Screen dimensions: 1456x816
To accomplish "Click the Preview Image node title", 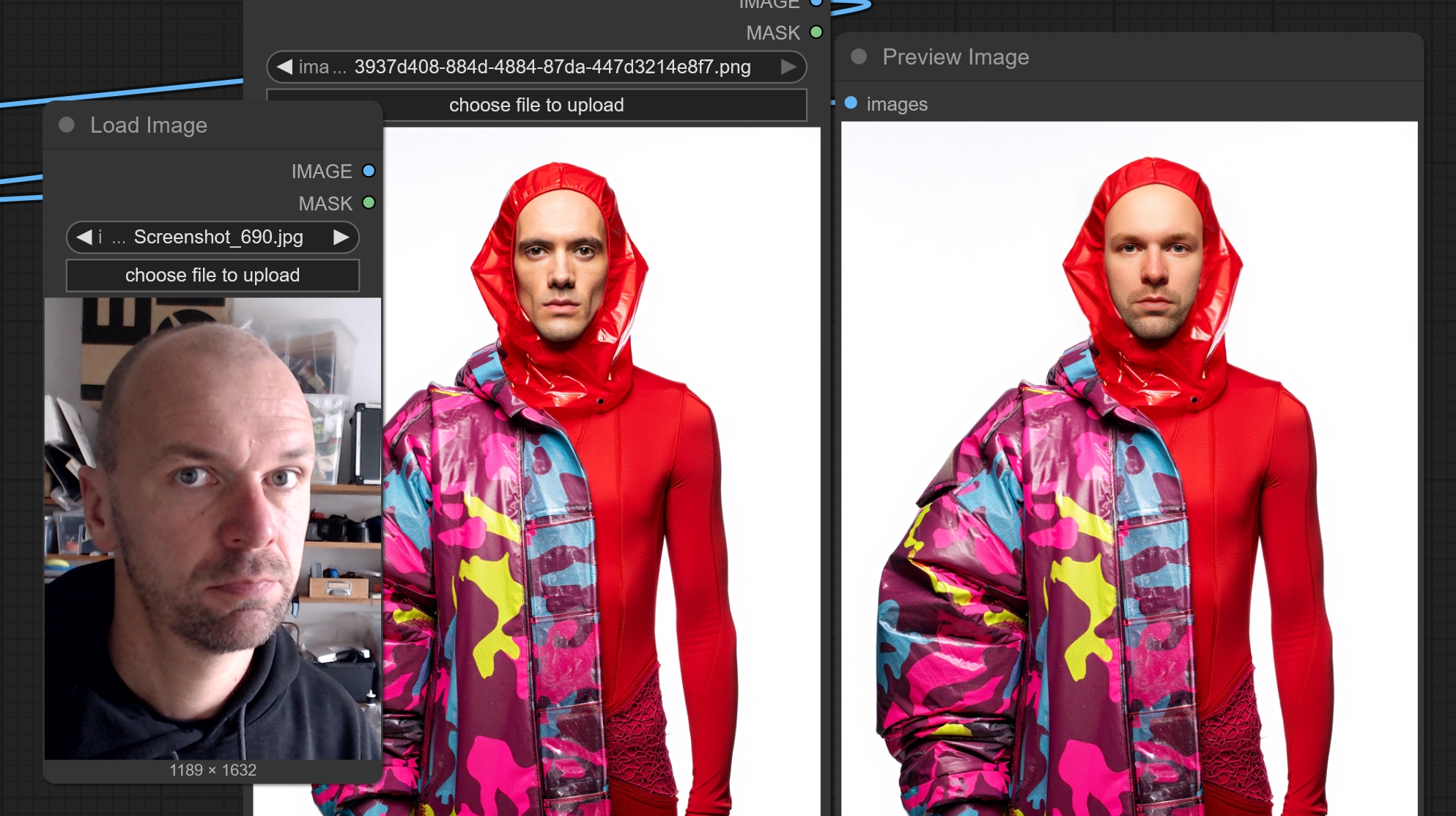I will (x=955, y=56).
